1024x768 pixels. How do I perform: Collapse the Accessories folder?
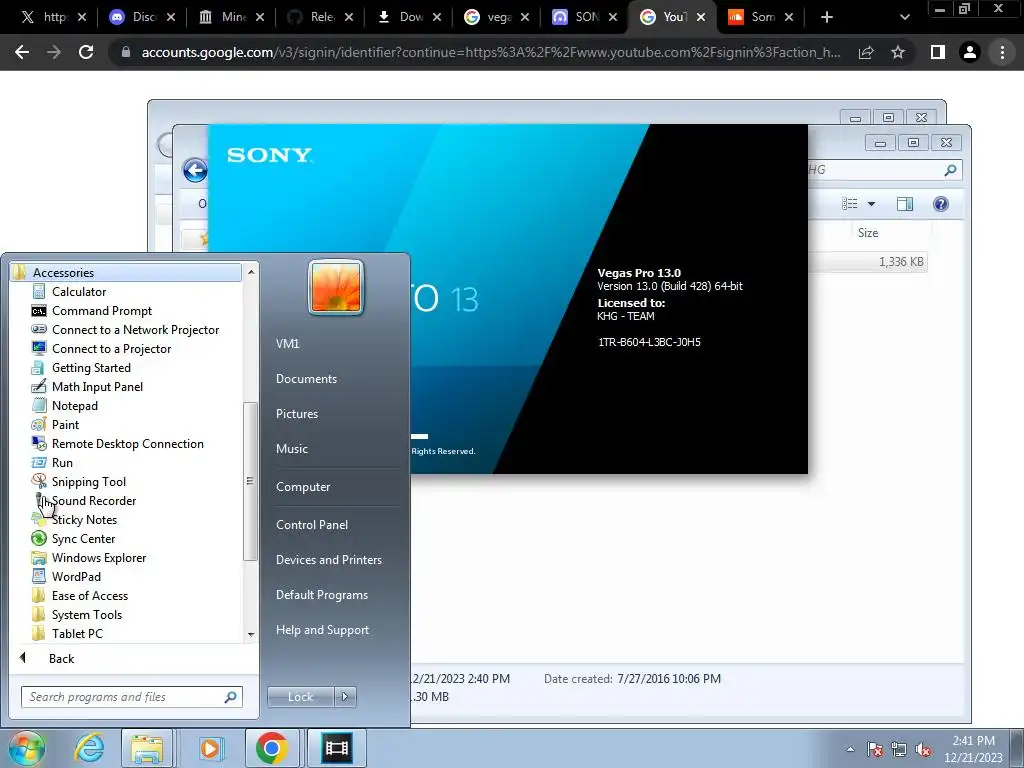[126, 272]
